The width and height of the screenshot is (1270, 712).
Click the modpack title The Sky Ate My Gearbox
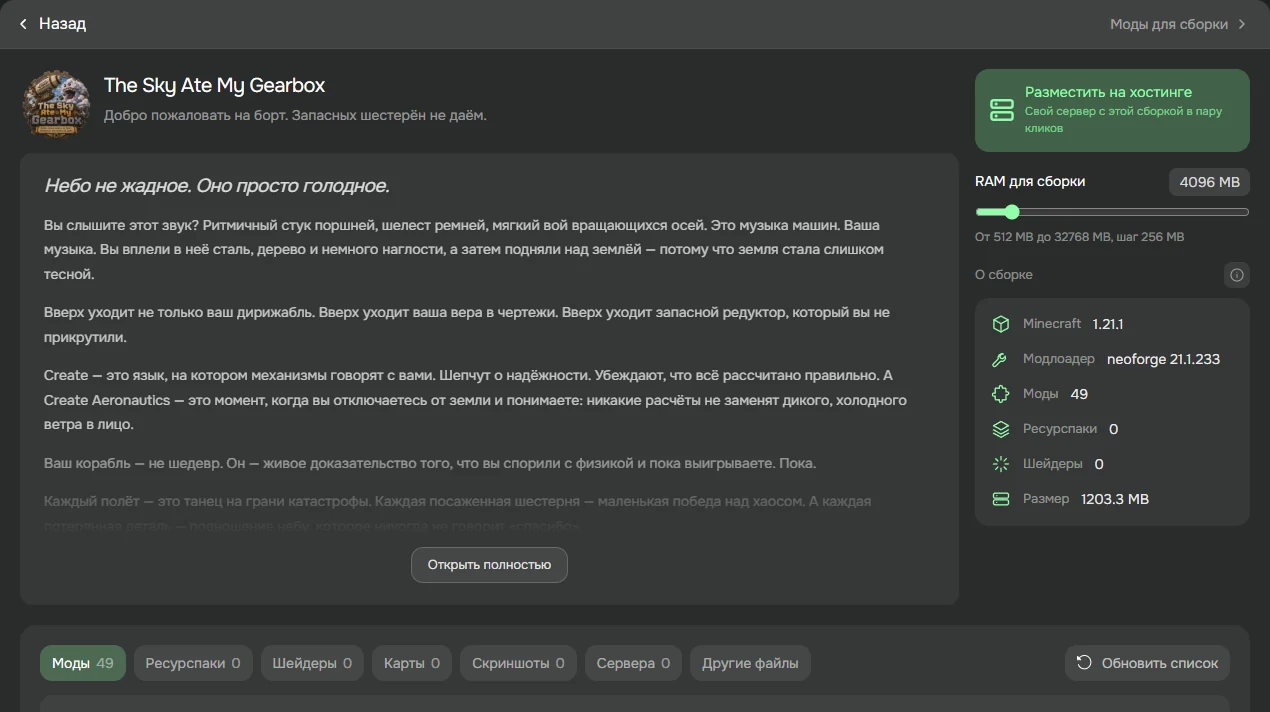tap(214, 86)
